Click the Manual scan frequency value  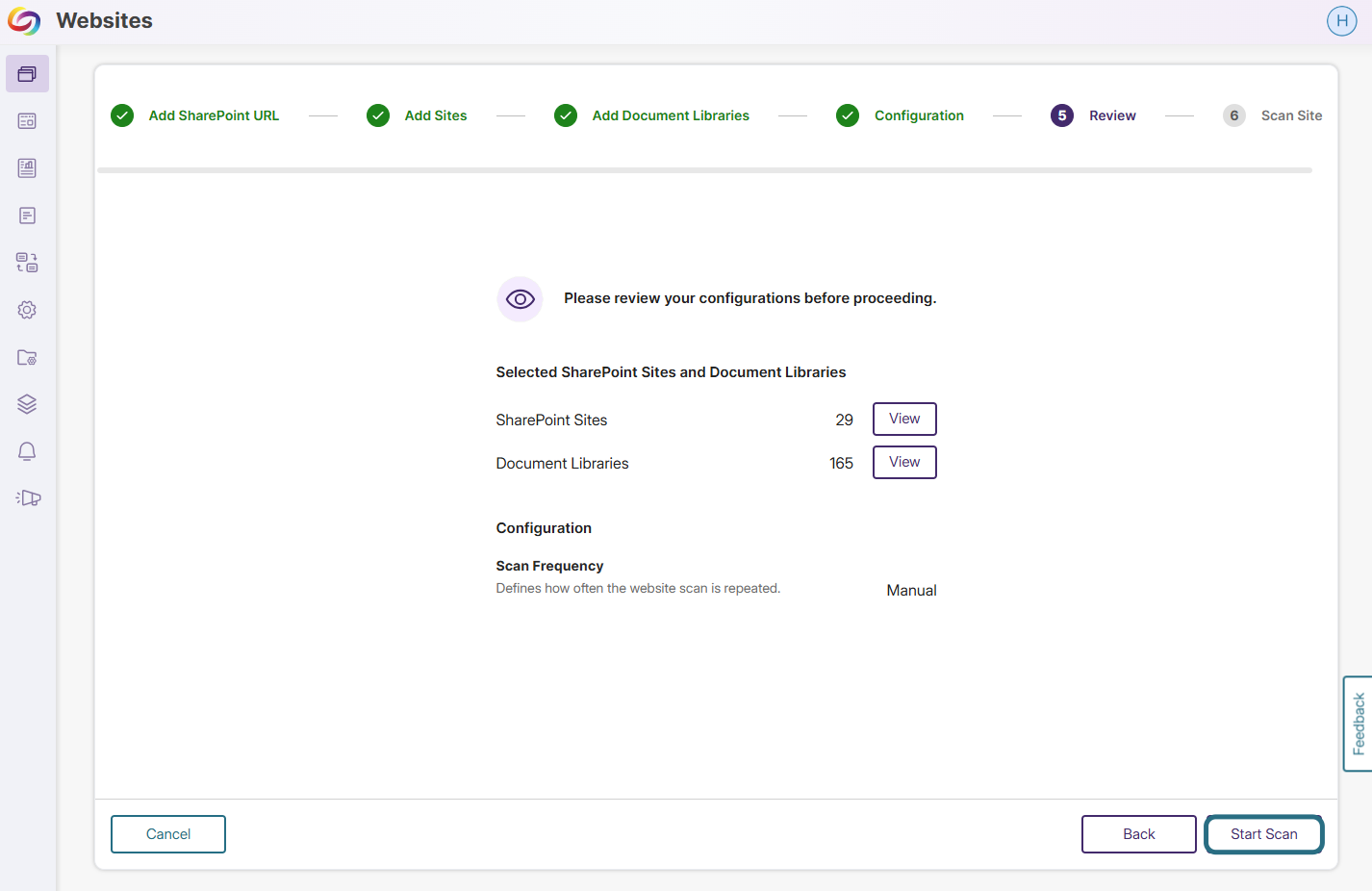[911, 591]
